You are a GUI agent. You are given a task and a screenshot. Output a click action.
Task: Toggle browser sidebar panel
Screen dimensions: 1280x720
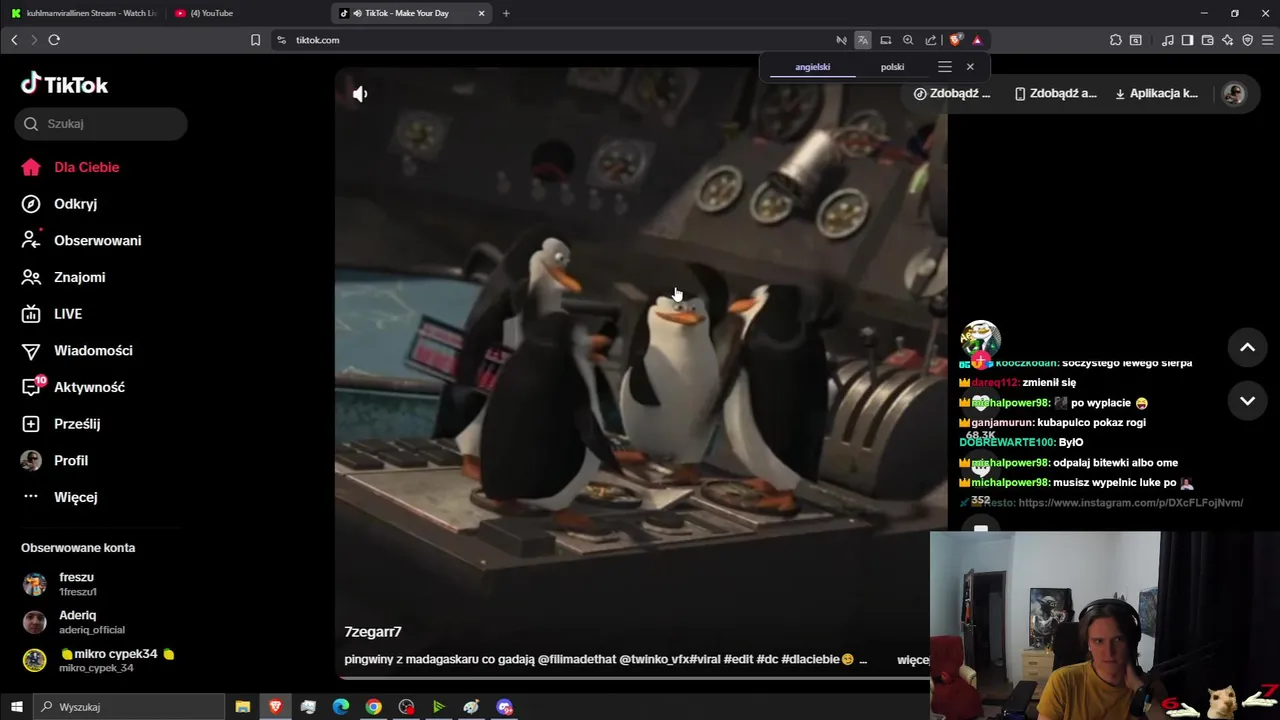1187,40
